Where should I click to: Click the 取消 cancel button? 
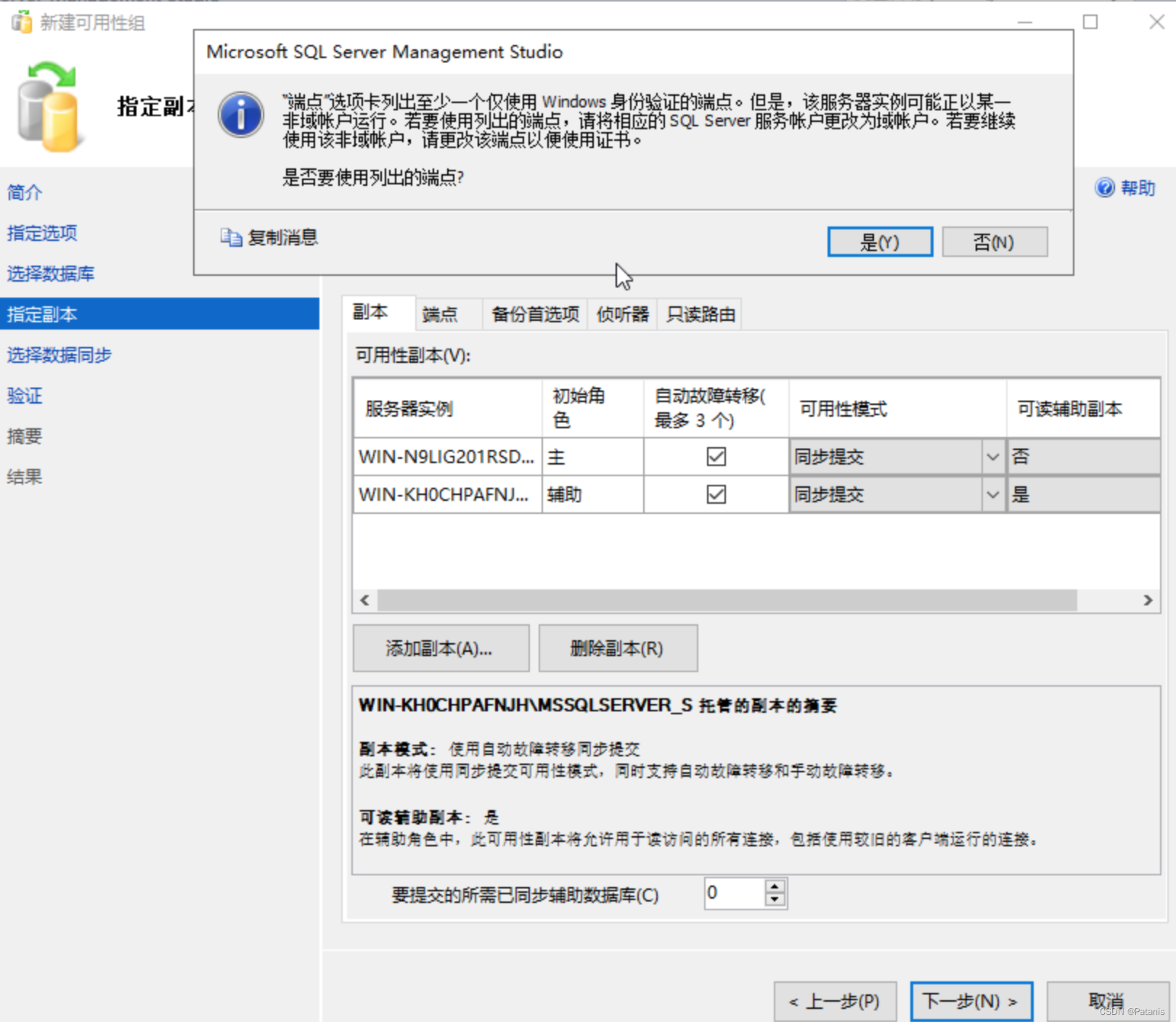1108,1002
